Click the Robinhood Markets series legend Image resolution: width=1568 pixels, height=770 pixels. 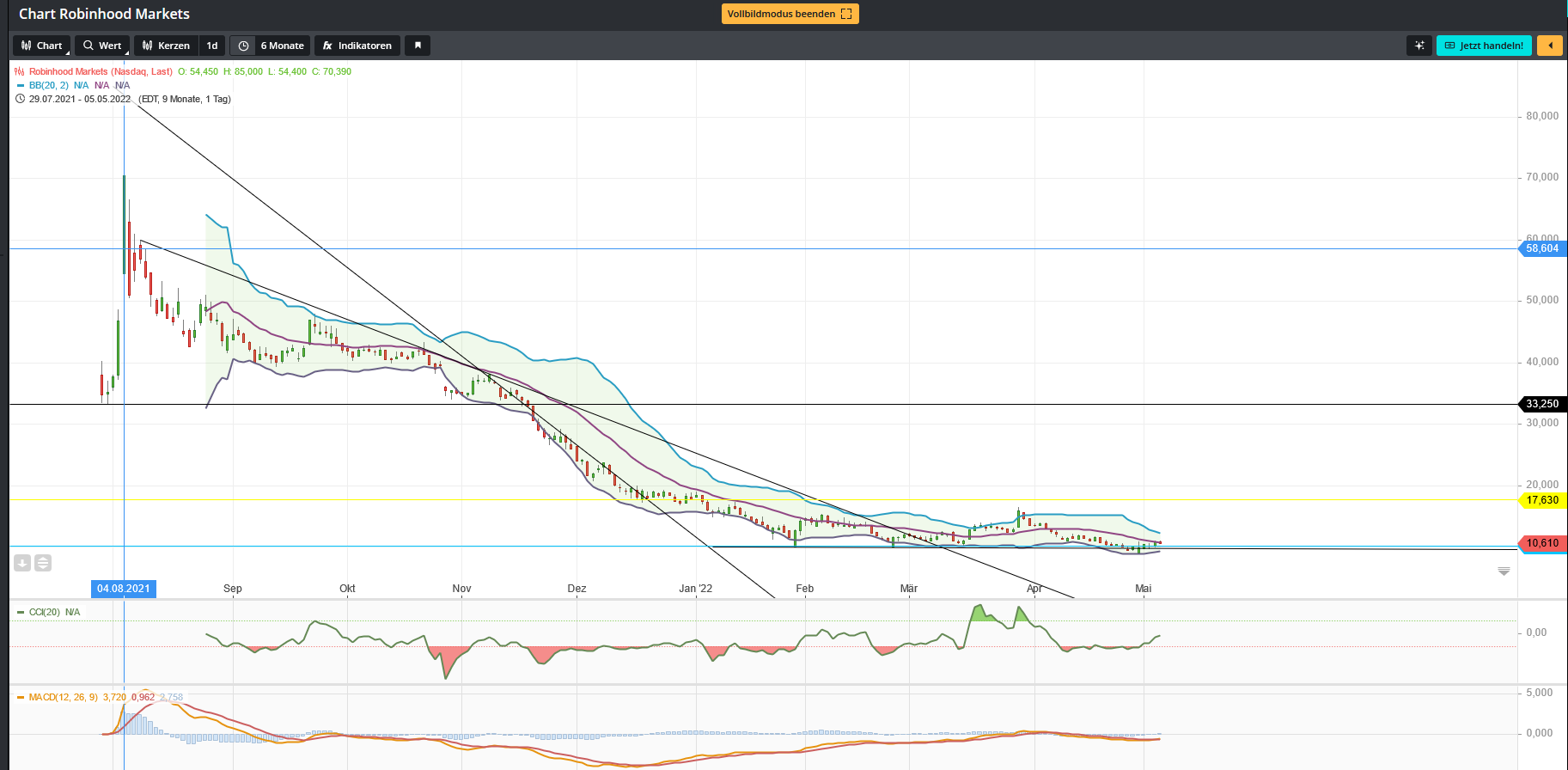pos(100,71)
